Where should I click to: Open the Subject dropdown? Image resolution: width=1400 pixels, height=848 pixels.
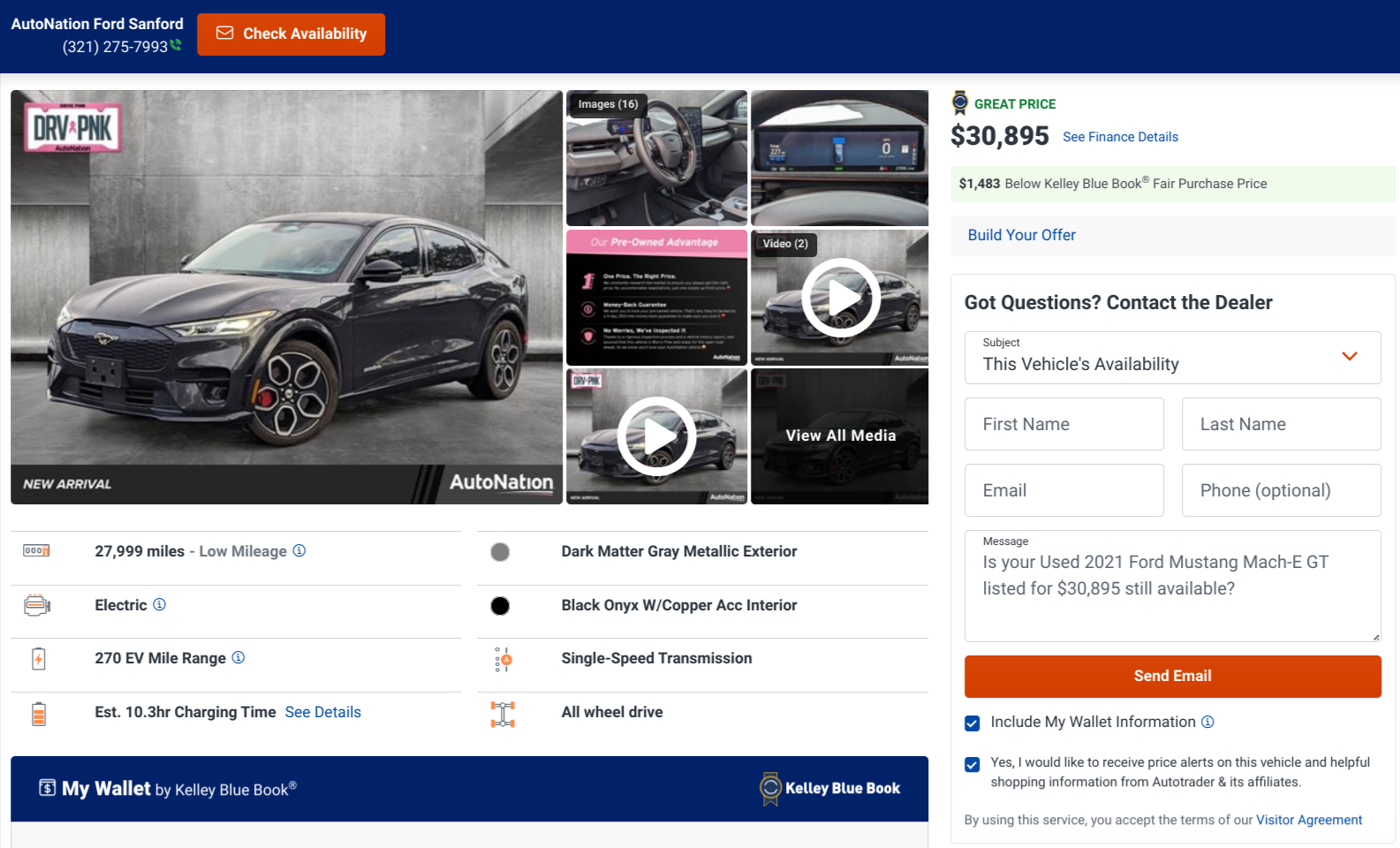click(1172, 358)
